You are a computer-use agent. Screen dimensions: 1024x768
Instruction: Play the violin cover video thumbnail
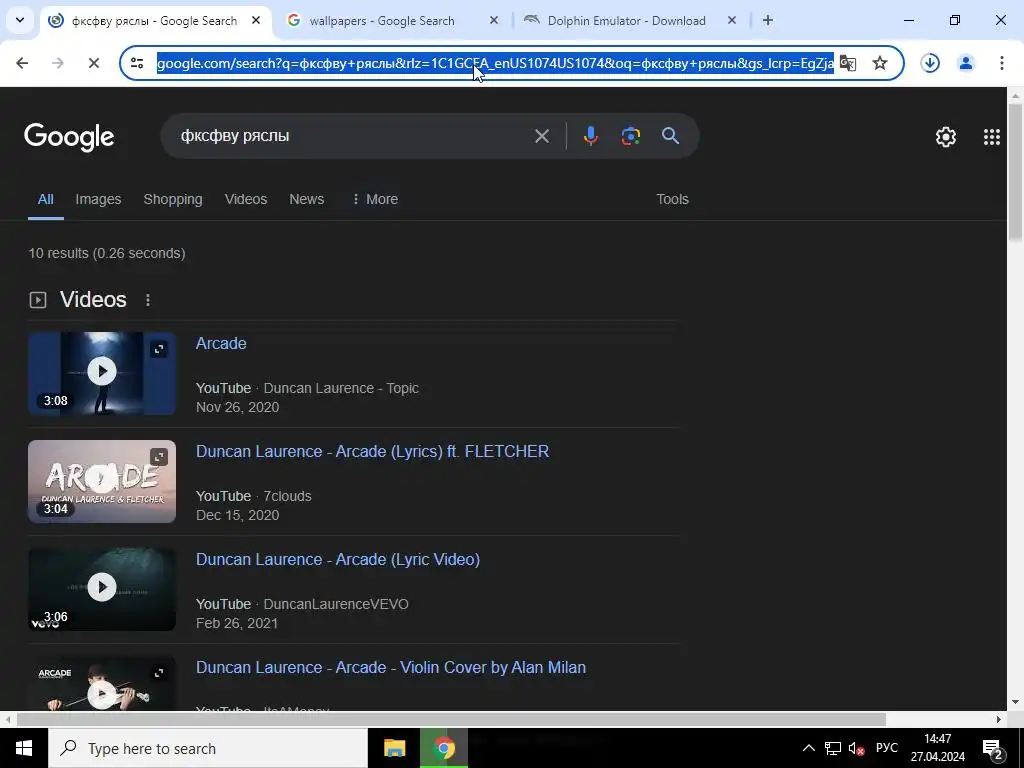coord(102,684)
